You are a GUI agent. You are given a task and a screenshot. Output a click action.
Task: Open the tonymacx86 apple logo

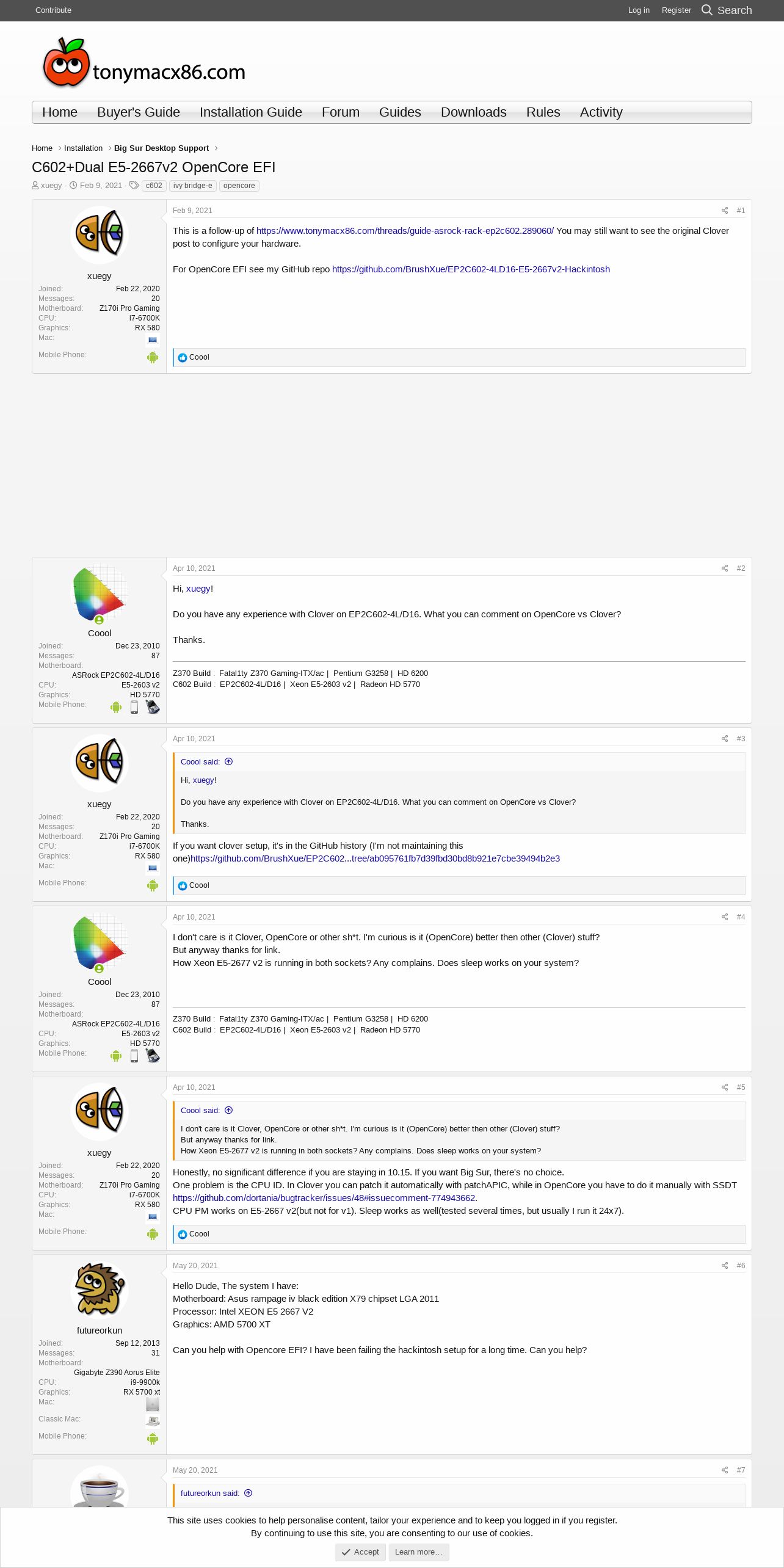tap(144, 63)
